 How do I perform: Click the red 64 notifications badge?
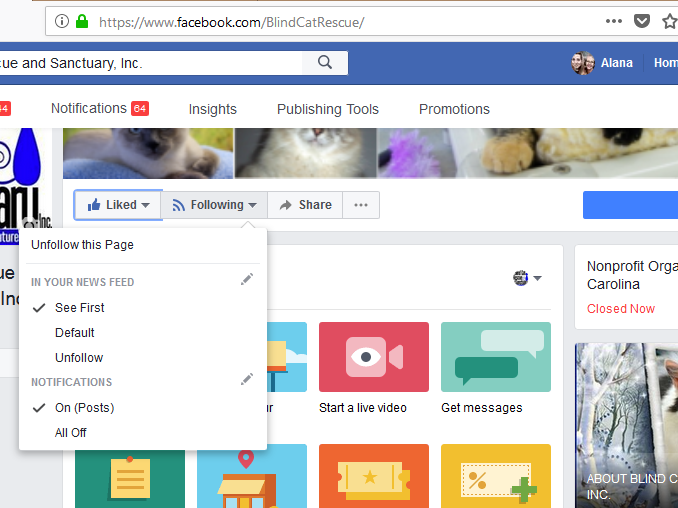click(x=140, y=108)
